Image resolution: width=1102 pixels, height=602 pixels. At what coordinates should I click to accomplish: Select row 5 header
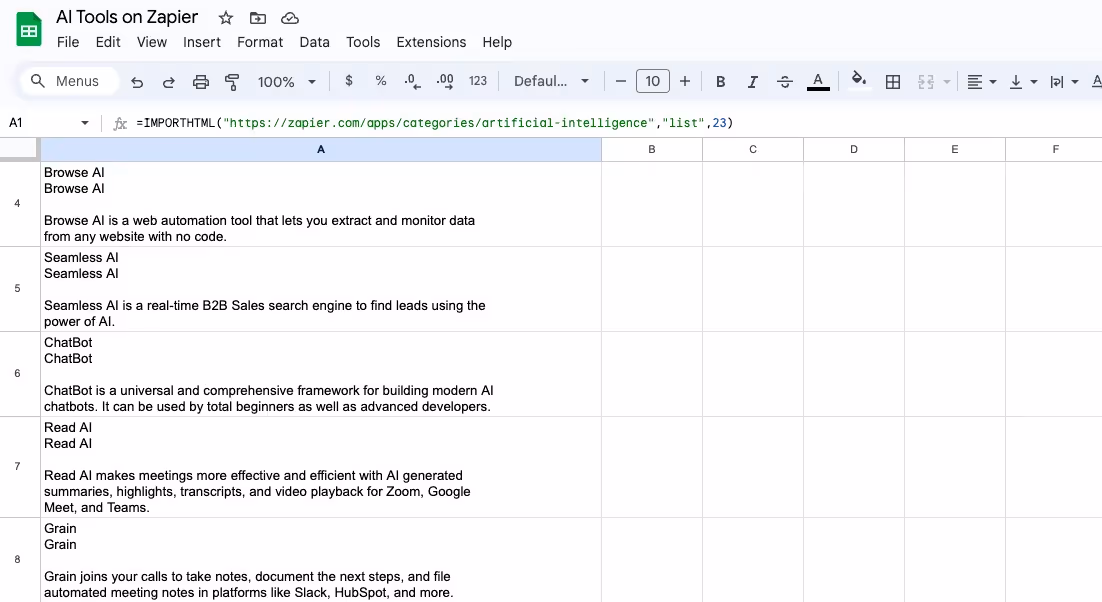[x=18, y=289]
